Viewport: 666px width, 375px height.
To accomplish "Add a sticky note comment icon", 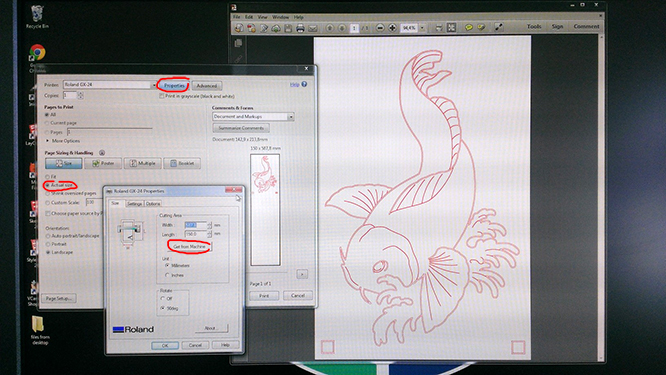I will (x=468, y=28).
